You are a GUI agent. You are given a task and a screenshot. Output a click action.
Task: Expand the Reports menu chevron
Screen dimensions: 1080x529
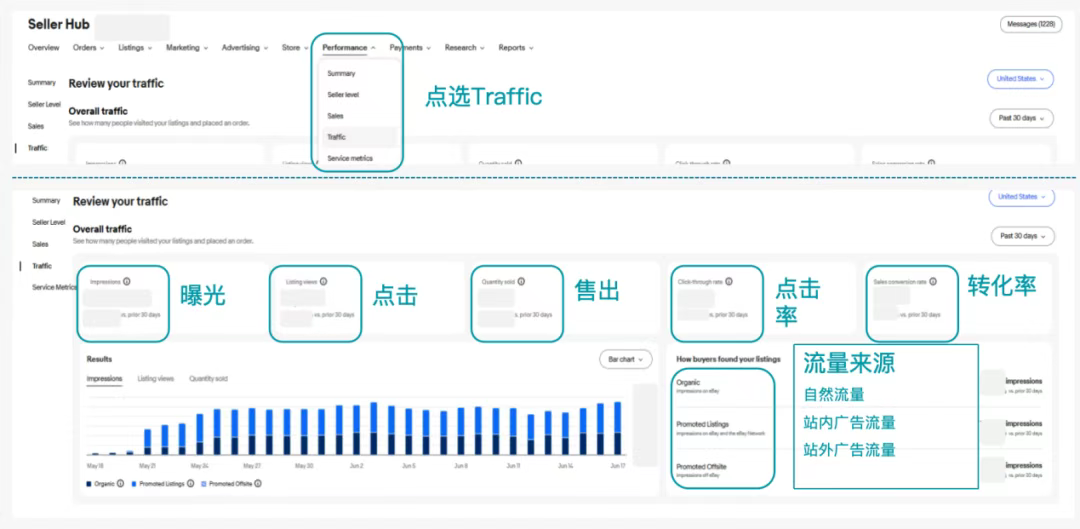click(531, 48)
